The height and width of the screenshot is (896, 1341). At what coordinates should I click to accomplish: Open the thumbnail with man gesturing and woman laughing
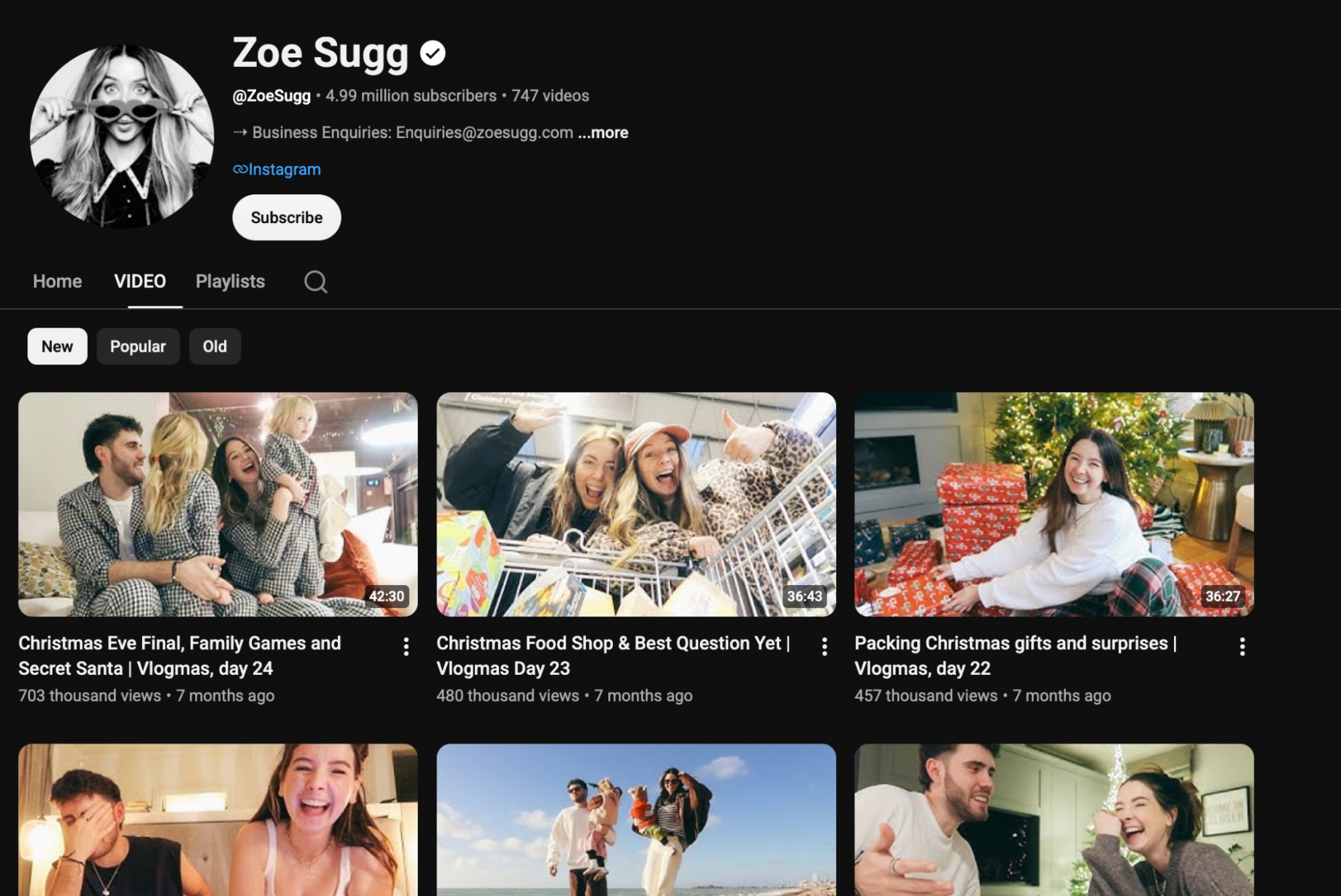(x=1054, y=820)
